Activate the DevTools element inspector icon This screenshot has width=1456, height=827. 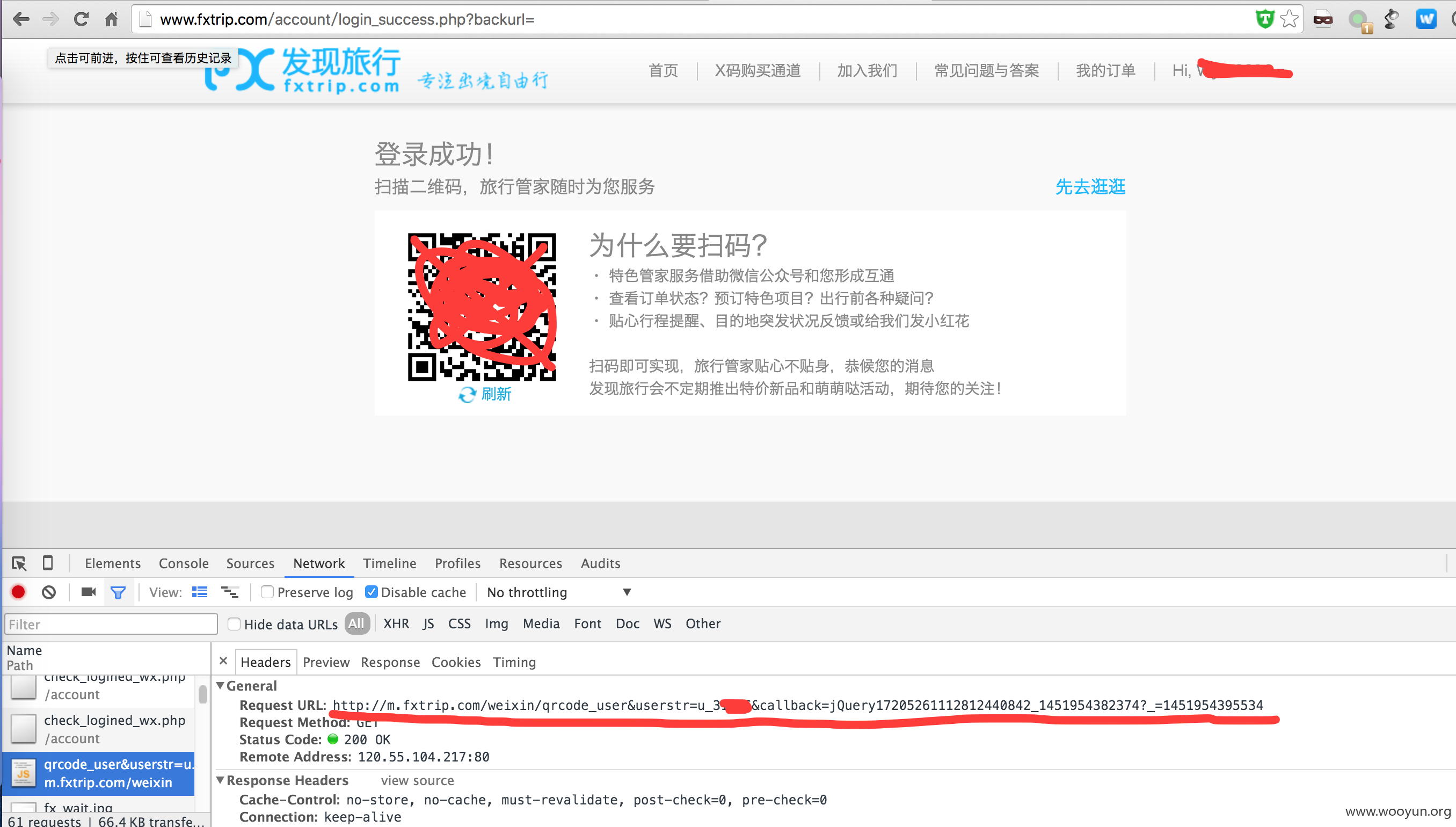[19, 563]
